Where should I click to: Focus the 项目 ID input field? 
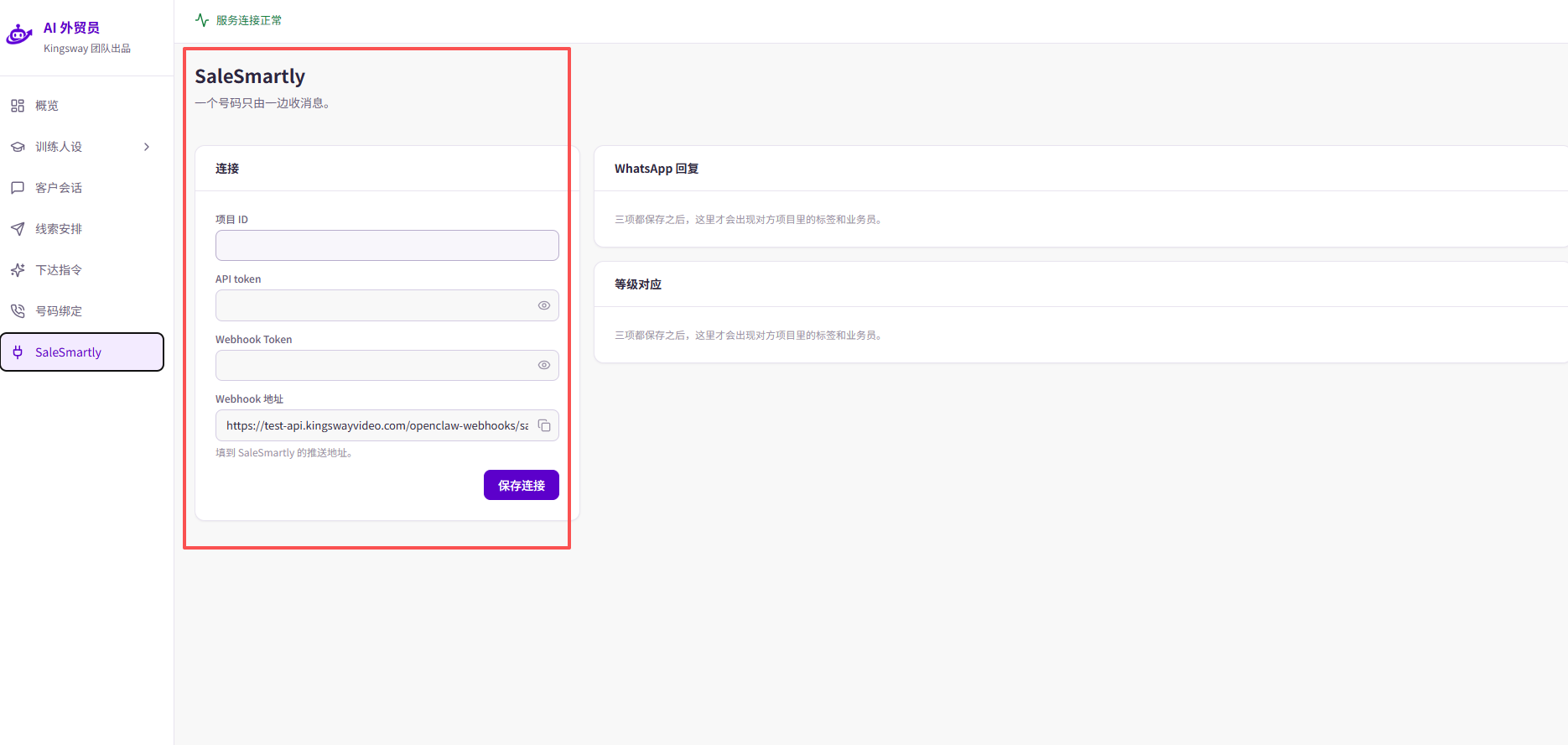387,246
